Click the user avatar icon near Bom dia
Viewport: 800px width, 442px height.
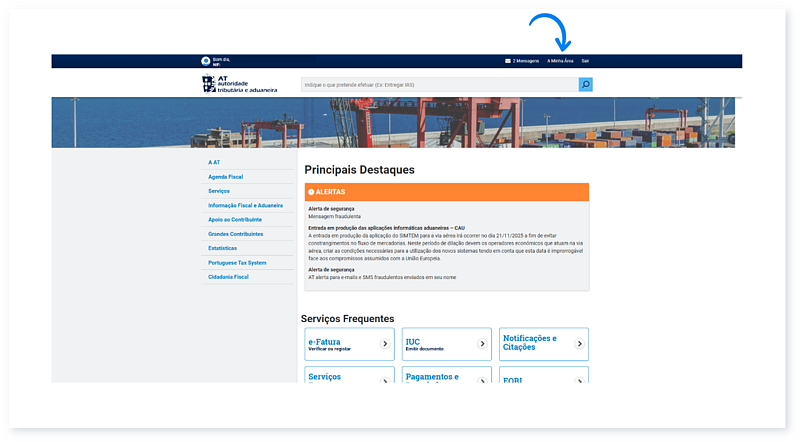(x=205, y=61)
